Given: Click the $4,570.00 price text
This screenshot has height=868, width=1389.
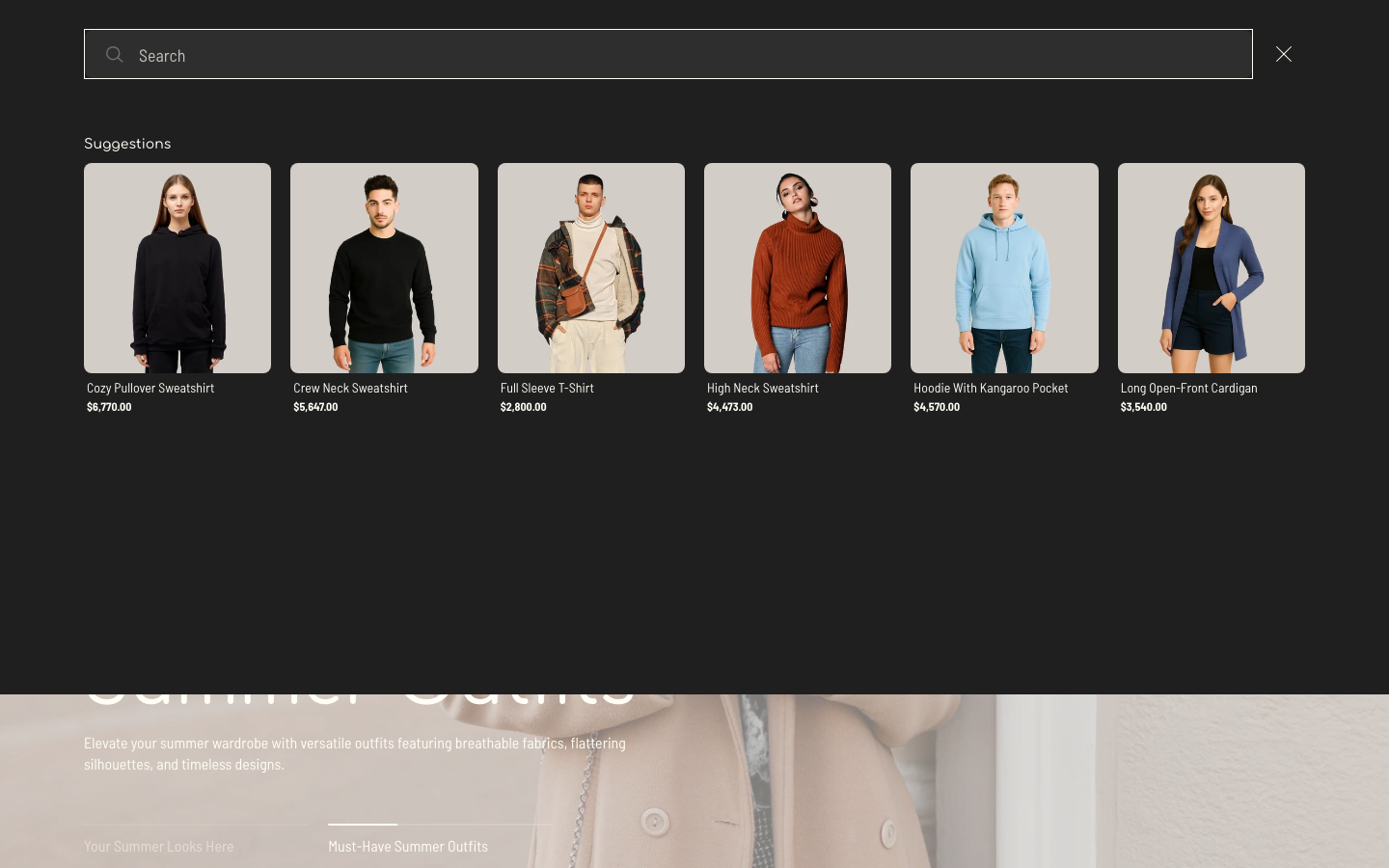Looking at the screenshot, I should click(937, 407).
